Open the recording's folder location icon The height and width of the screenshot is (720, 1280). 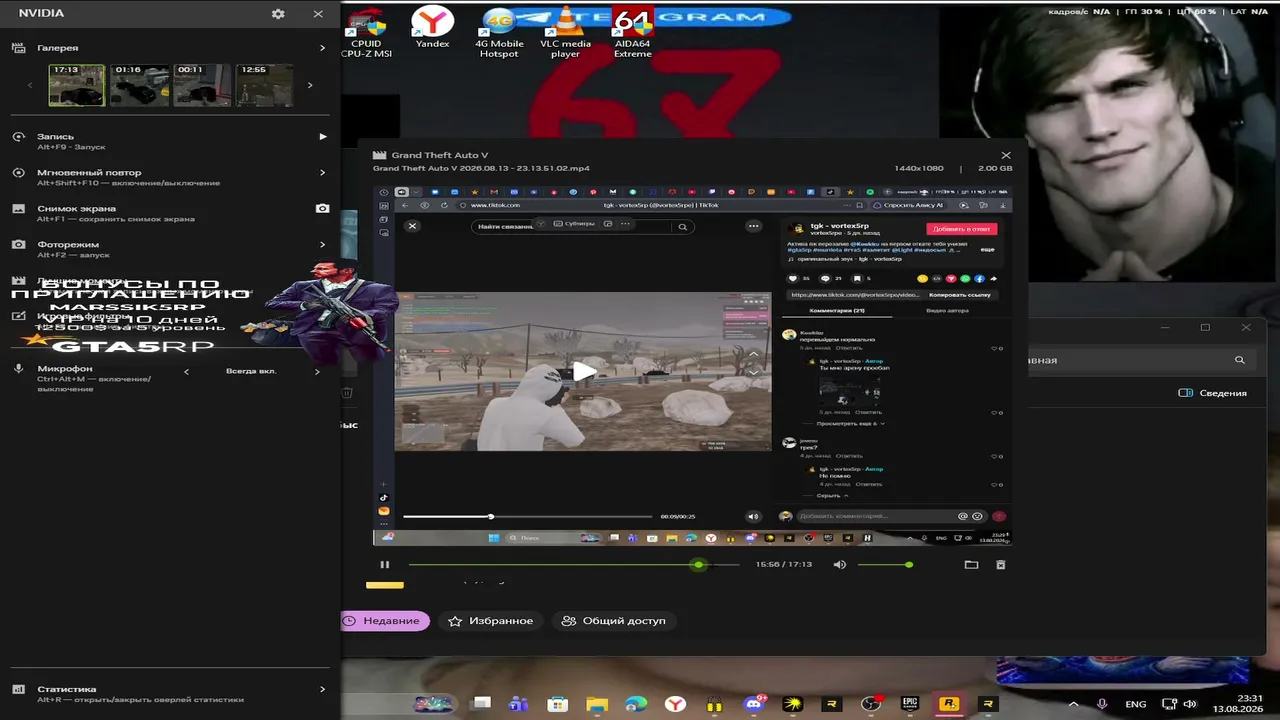click(x=971, y=565)
